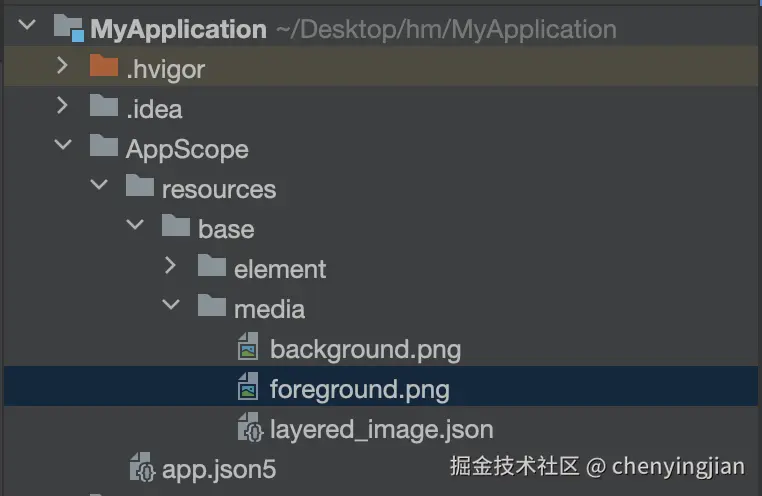762x496 pixels.
Task: Expand the element folder
Action: [x=171, y=268]
